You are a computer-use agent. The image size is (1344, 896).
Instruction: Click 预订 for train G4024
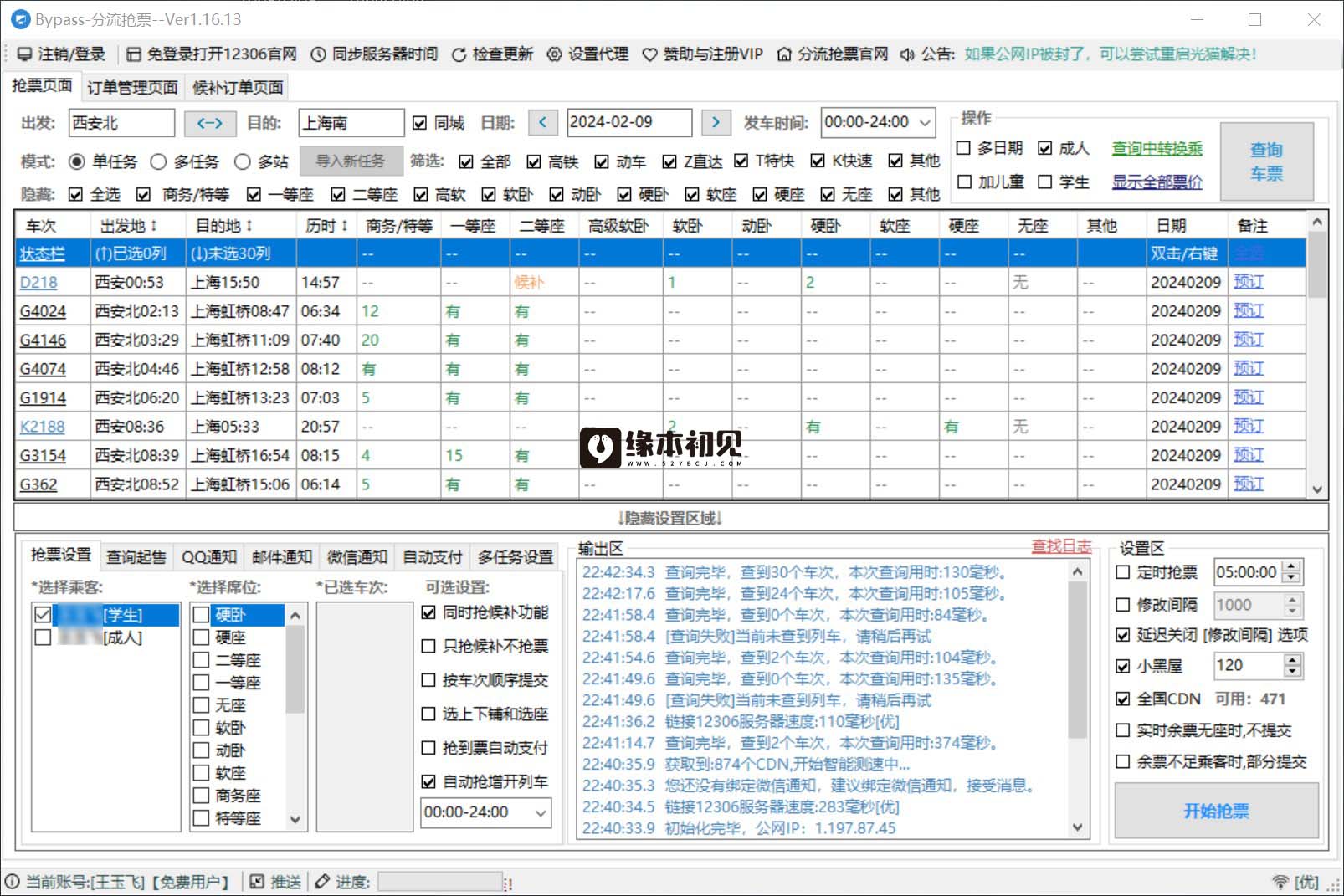pos(1249,310)
